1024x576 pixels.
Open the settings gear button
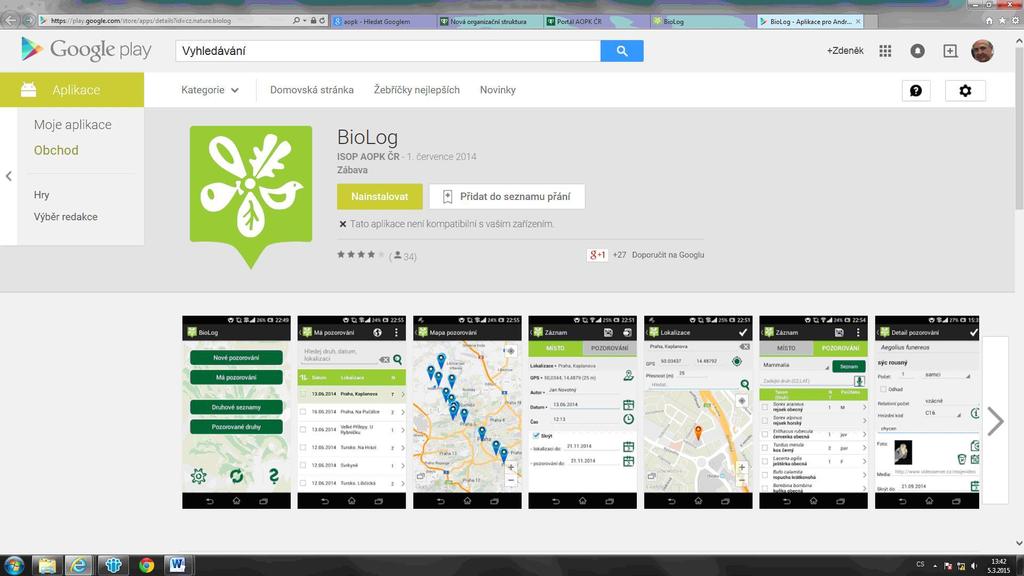point(965,91)
